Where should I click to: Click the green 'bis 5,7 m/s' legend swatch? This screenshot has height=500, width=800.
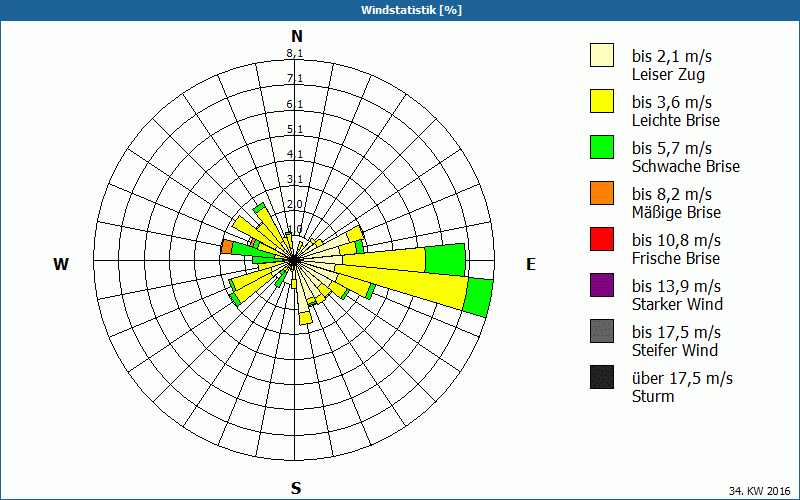602,147
